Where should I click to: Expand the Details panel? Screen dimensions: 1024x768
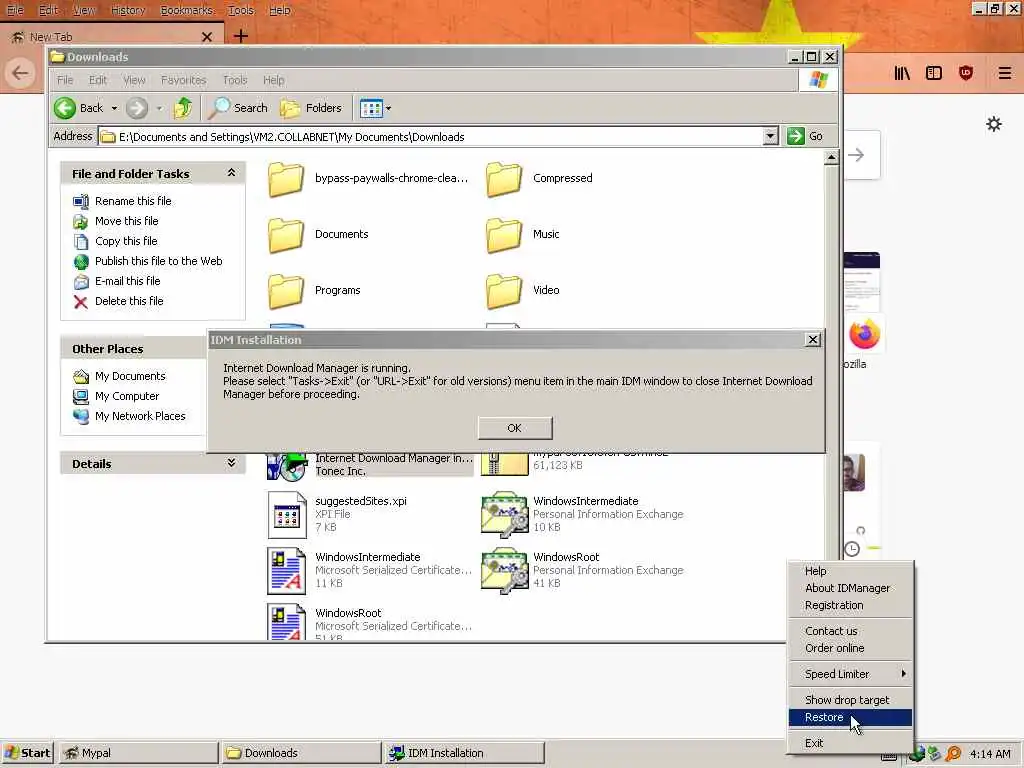231,463
